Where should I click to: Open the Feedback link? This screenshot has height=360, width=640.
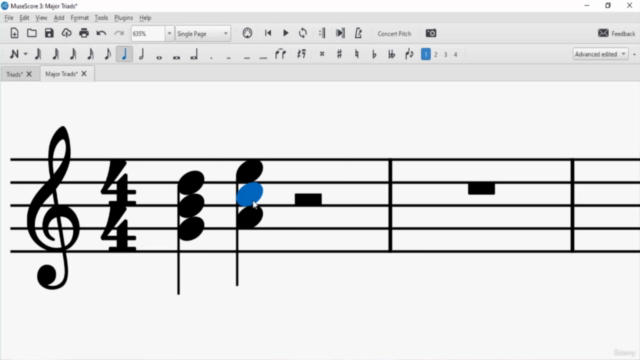[617, 33]
